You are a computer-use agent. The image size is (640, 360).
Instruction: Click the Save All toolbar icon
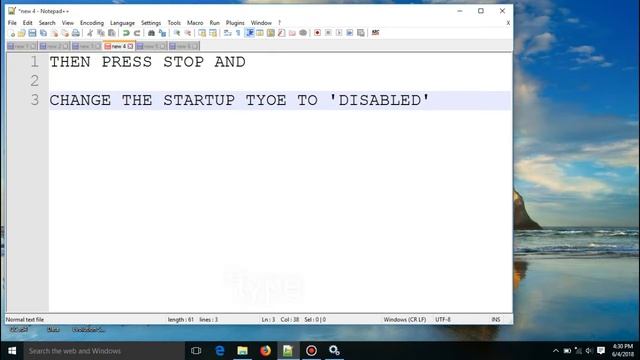[43, 33]
